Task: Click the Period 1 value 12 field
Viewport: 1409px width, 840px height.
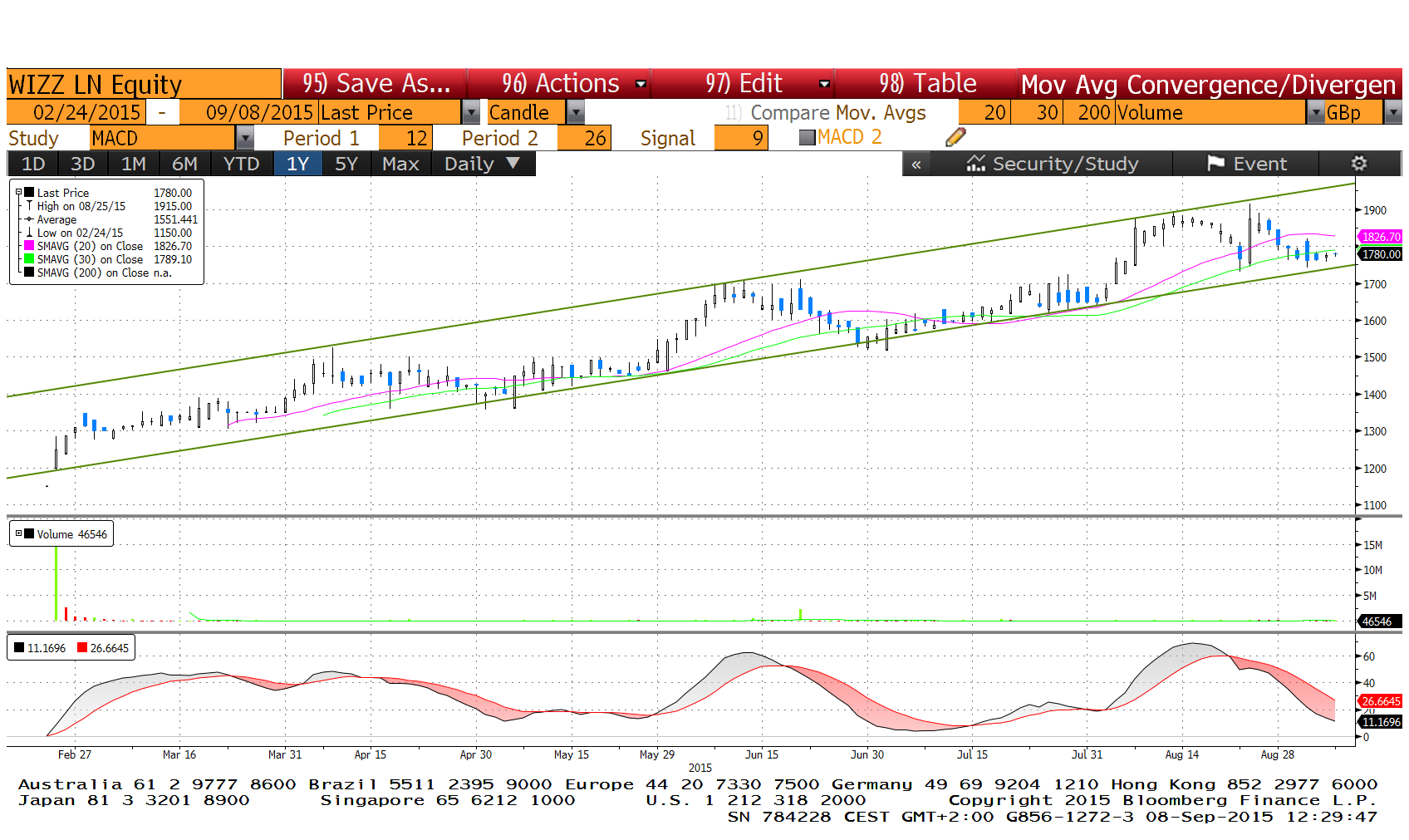Action: 404,138
